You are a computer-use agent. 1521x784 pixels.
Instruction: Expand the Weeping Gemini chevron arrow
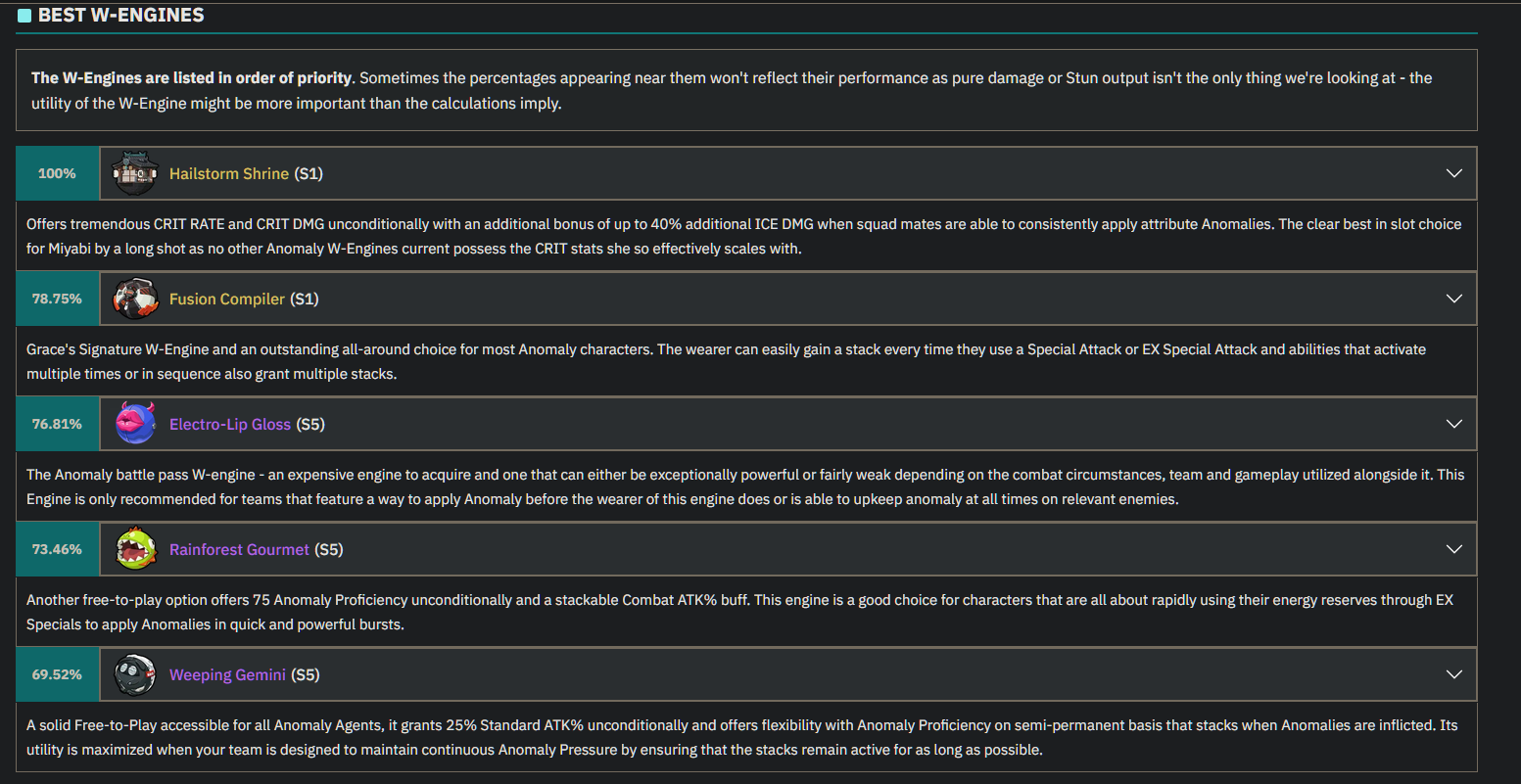click(x=1454, y=674)
